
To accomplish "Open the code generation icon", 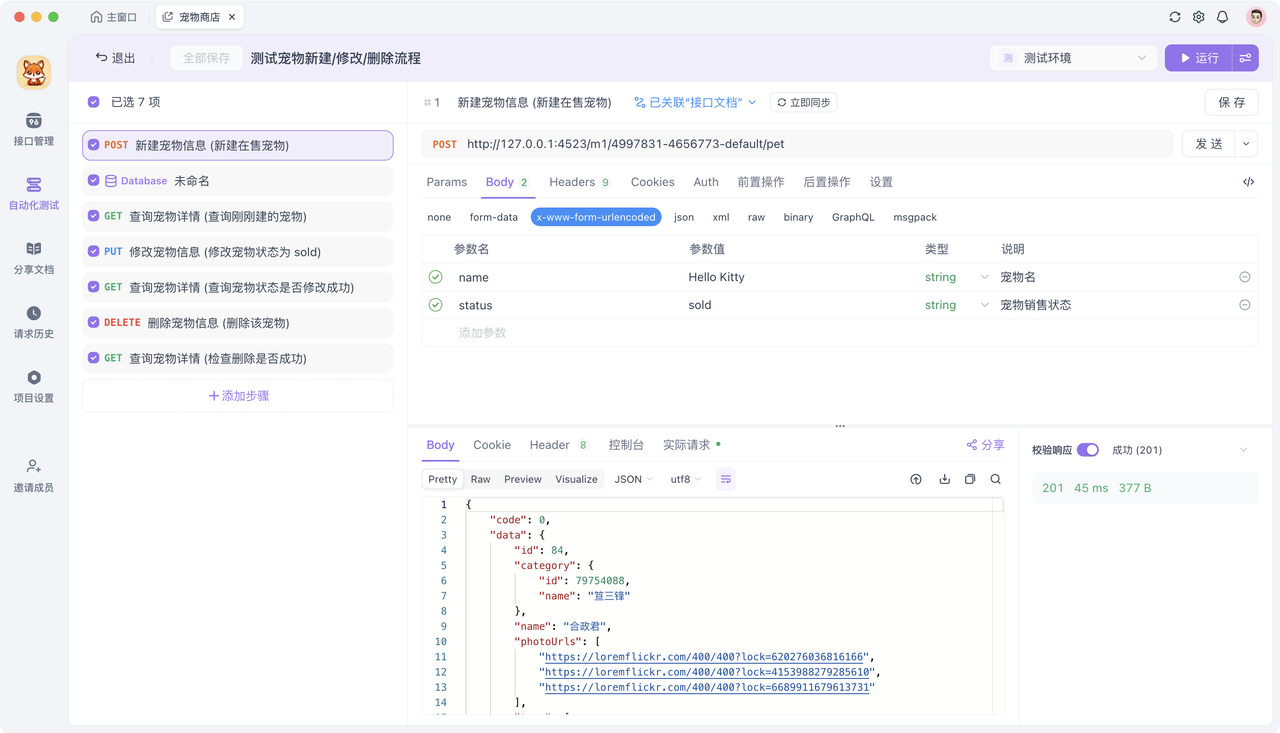I will [x=1248, y=182].
